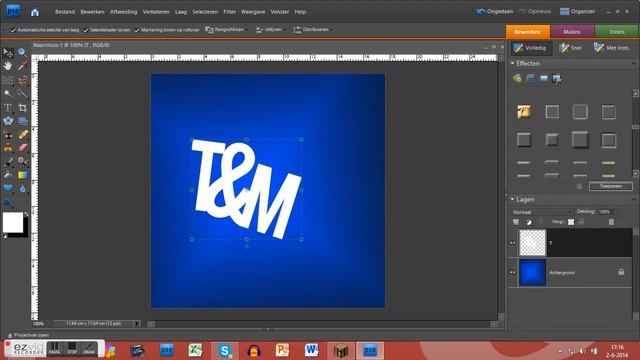Collapse the Effecten panel
Image resolution: width=640 pixels, height=360 pixels.
coord(513,64)
